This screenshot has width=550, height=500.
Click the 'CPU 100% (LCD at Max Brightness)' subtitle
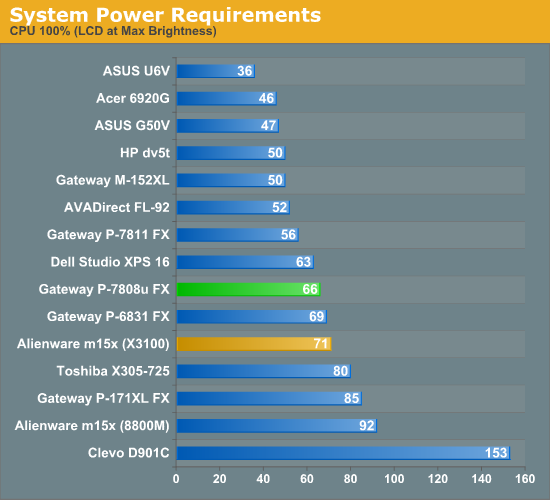tap(113, 31)
